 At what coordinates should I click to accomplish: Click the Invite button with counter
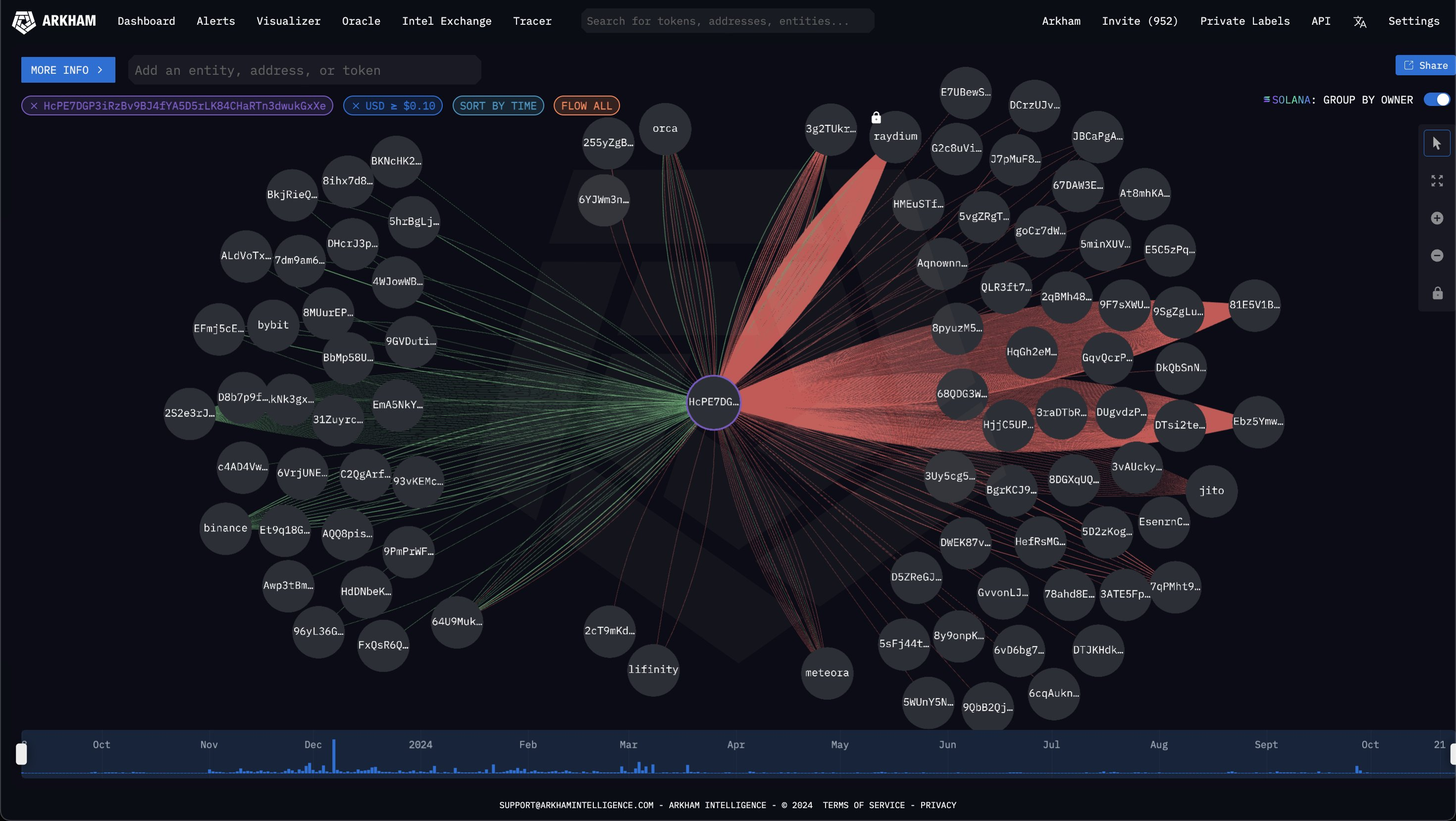point(1140,21)
